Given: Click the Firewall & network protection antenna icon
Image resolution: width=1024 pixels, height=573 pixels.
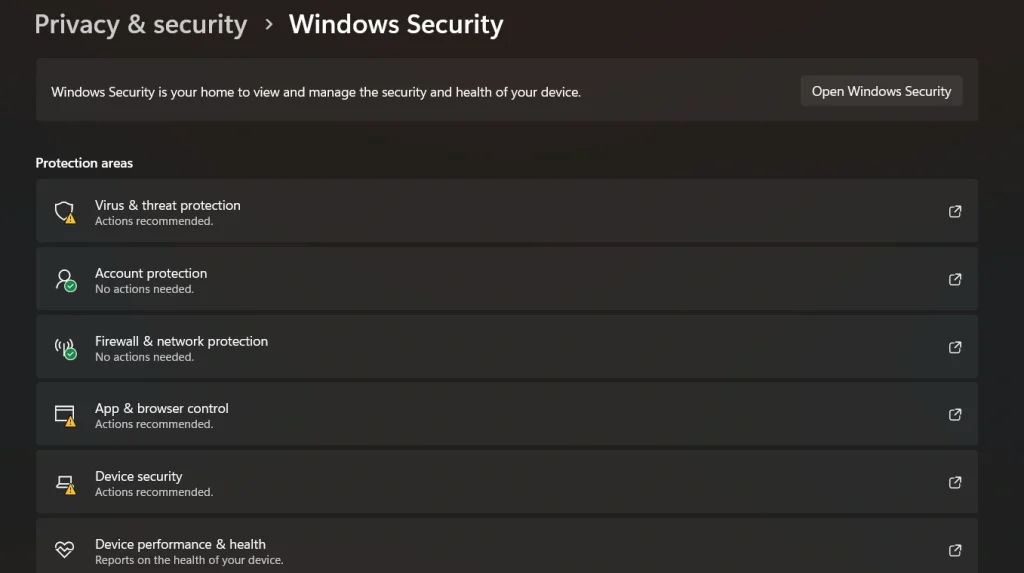Looking at the screenshot, I should coord(65,348).
